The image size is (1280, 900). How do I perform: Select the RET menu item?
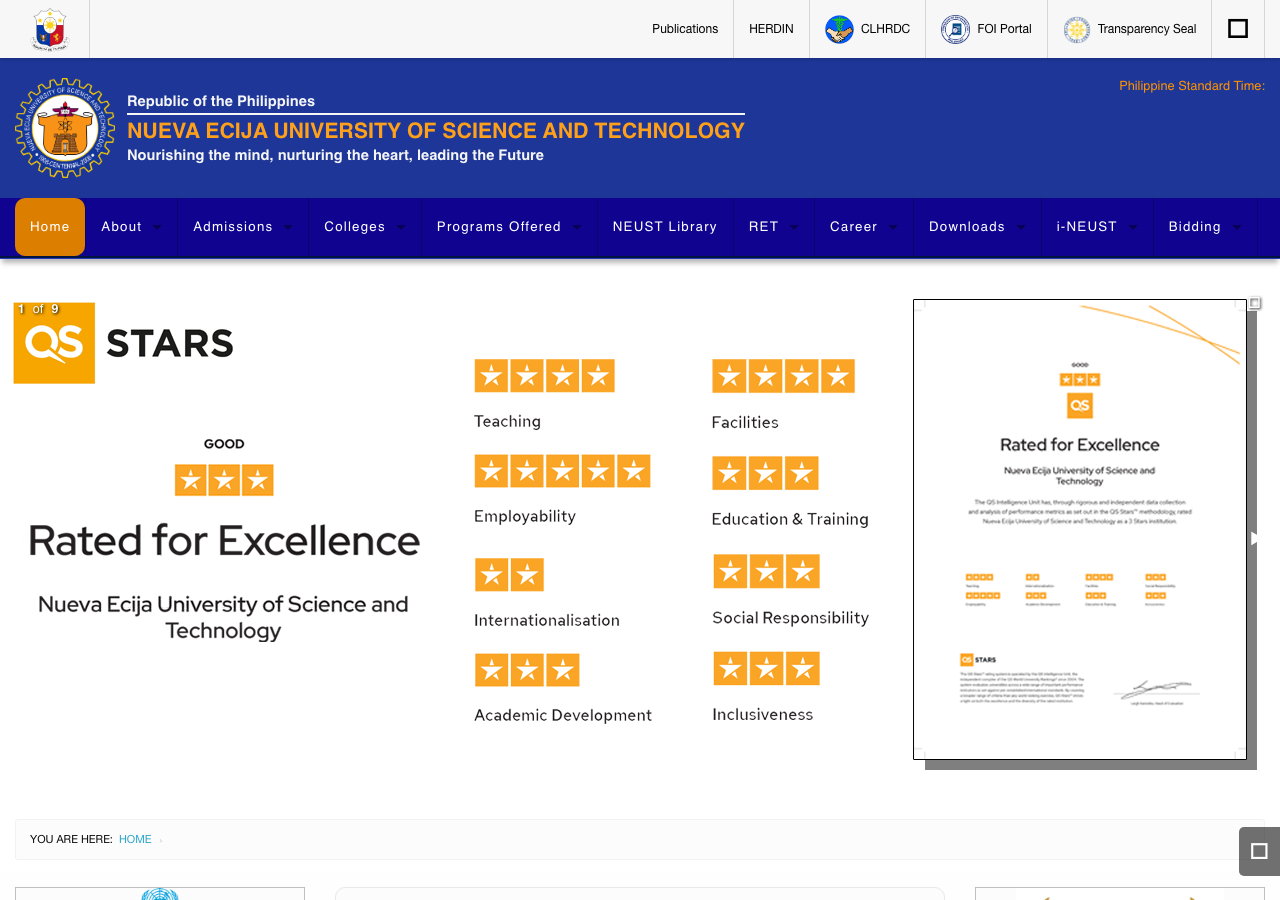tap(774, 227)
